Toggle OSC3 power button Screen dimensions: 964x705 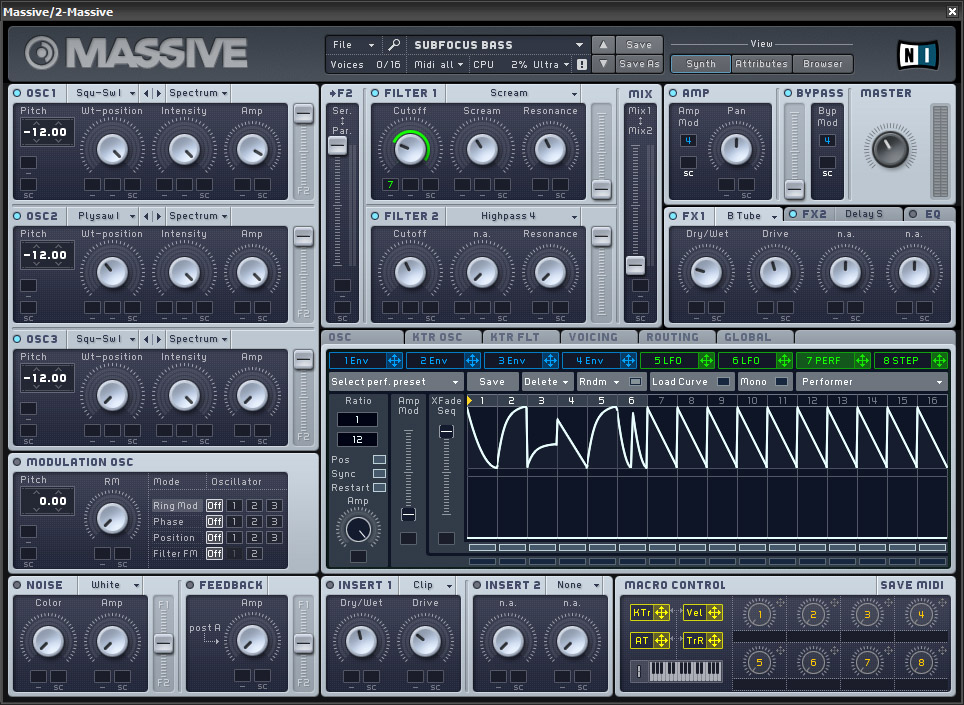[x=17, y=339]
